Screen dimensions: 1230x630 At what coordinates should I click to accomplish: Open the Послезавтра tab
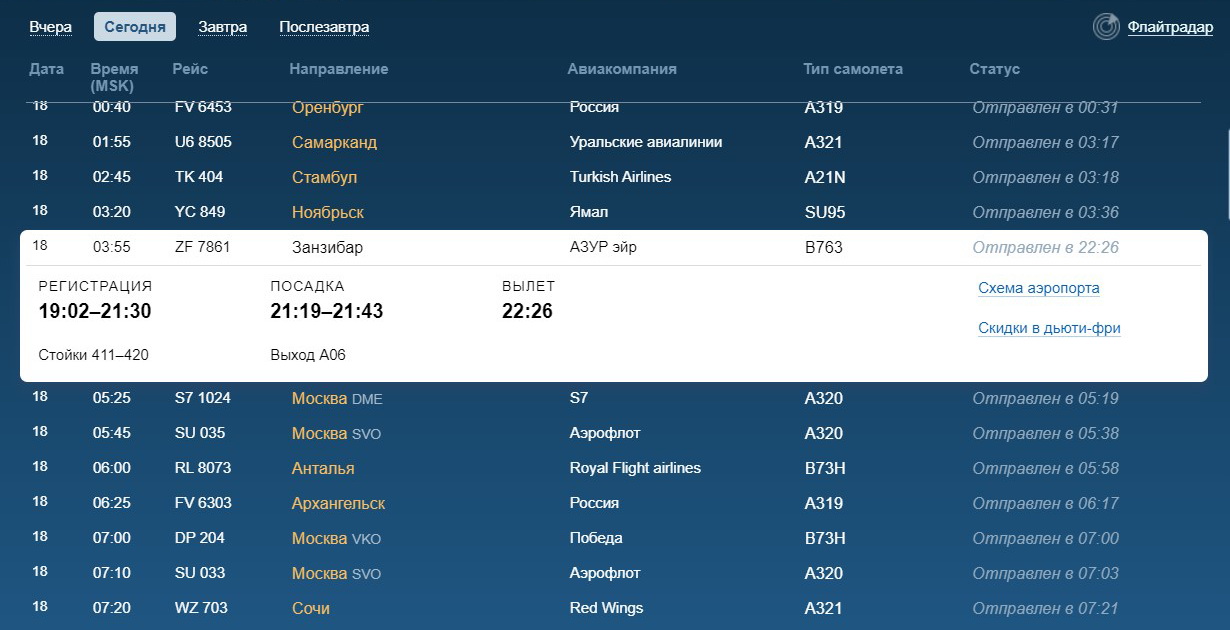(324, 27)
